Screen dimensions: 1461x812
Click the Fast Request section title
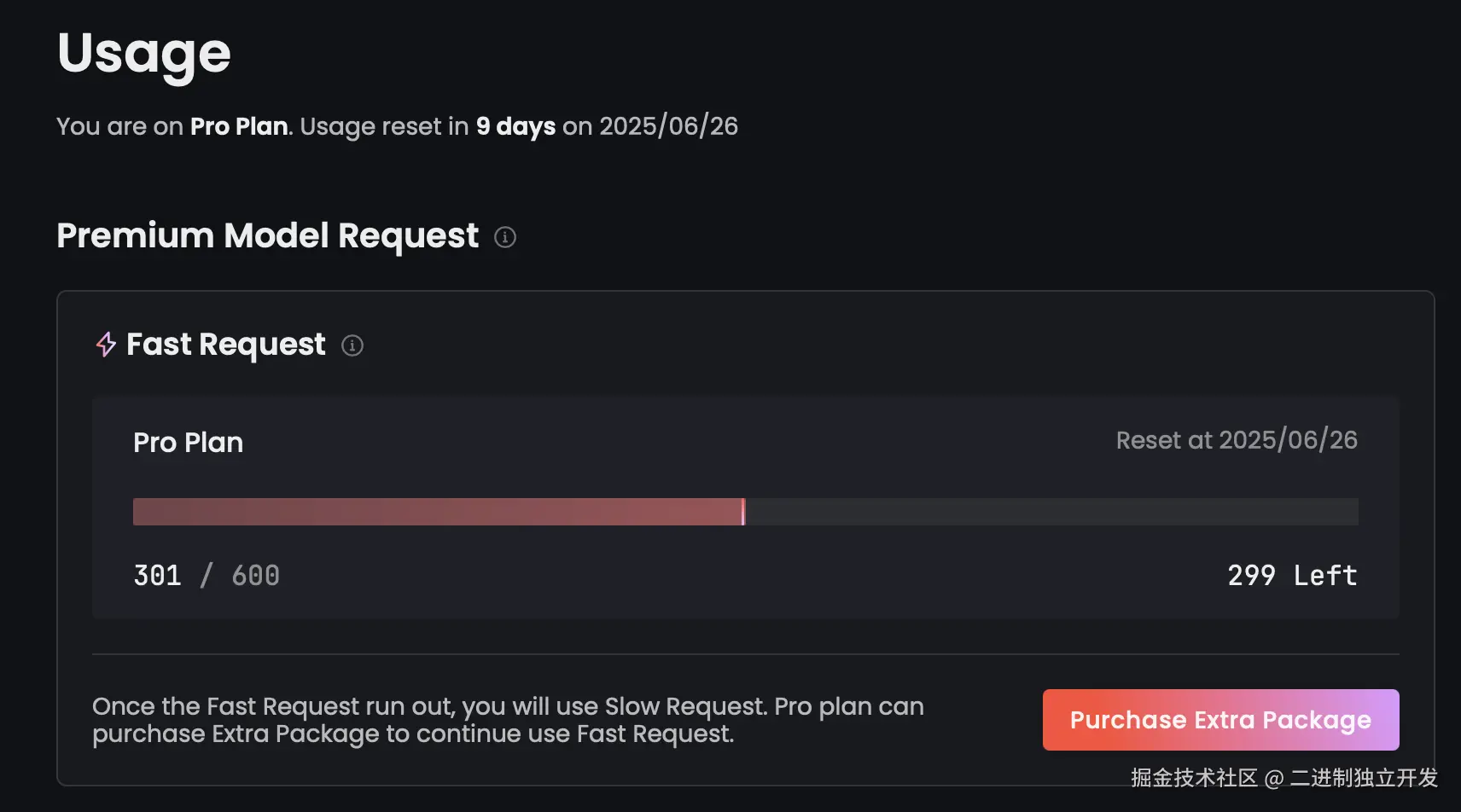coord(226,345)
